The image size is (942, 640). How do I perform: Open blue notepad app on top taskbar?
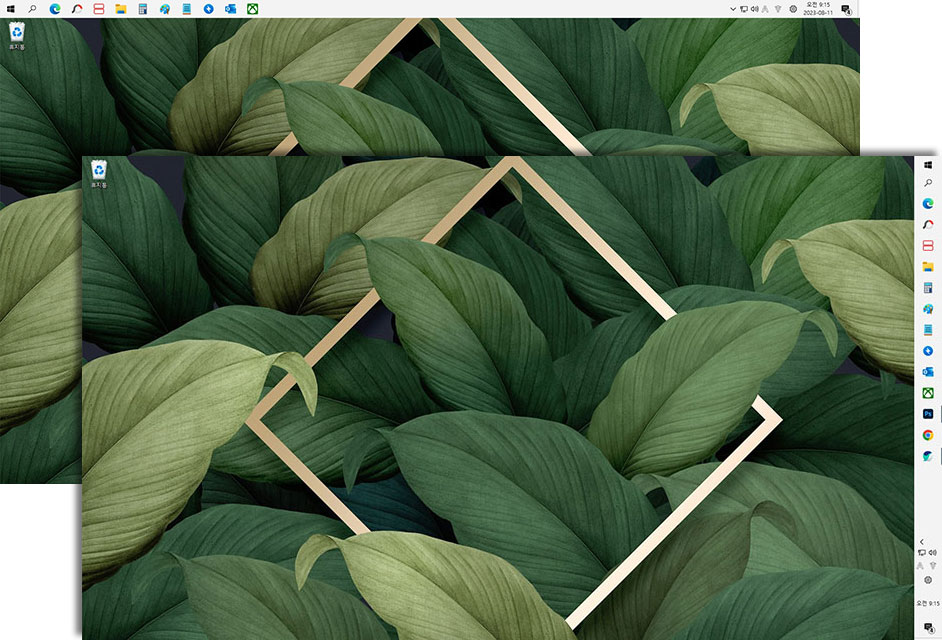coord(187,9)
